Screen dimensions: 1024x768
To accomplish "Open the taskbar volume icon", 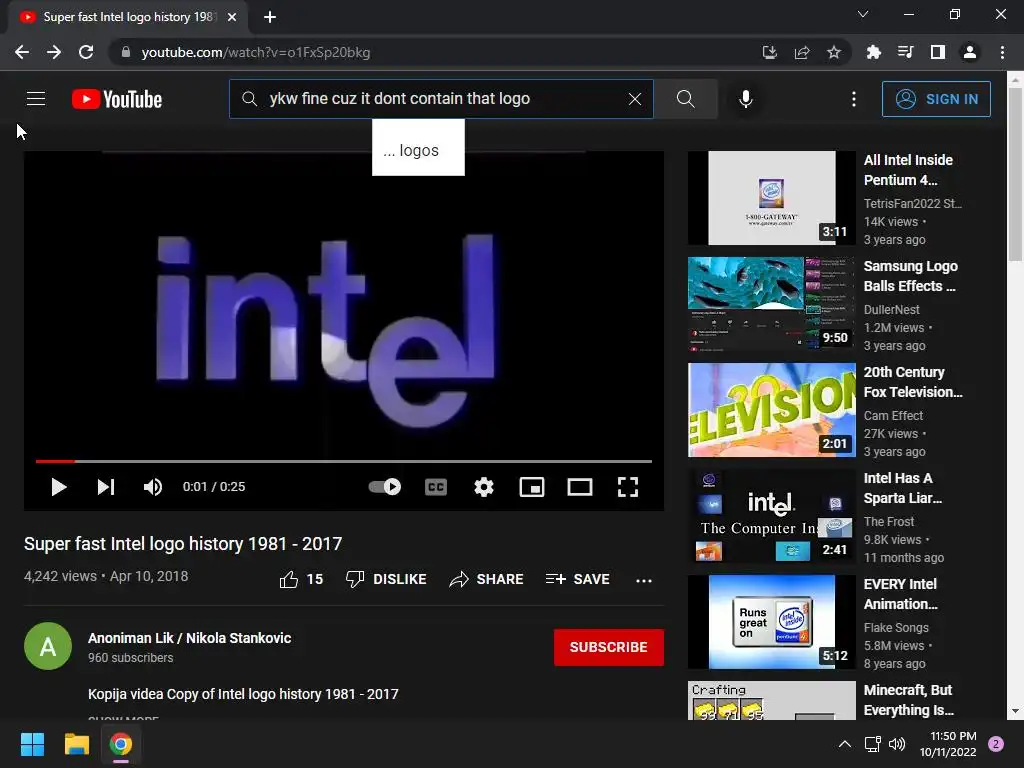I will pos(897,744).
